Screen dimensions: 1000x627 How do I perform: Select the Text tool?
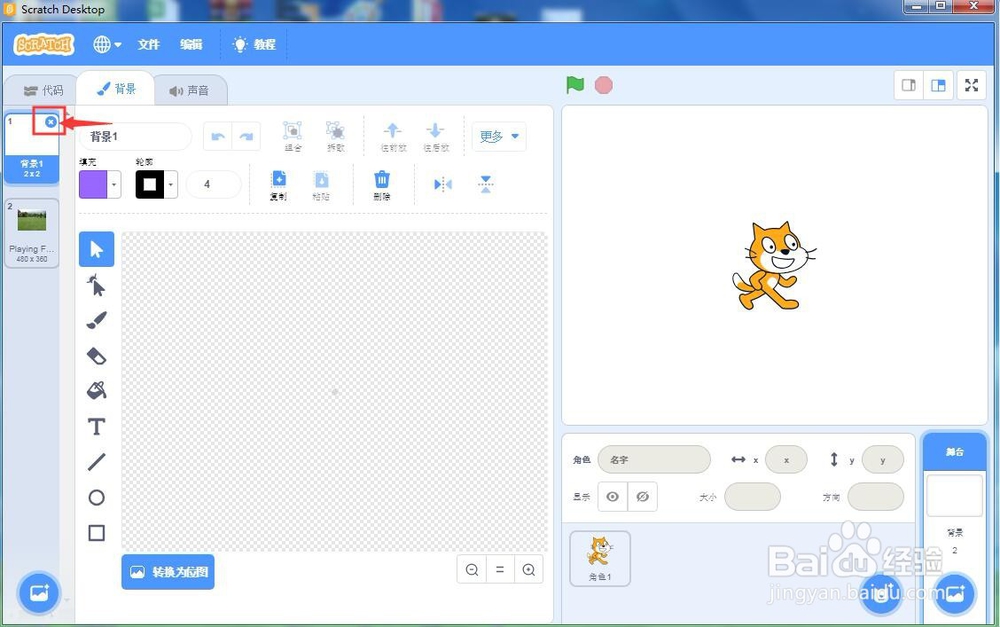click(x=96, y=426)
